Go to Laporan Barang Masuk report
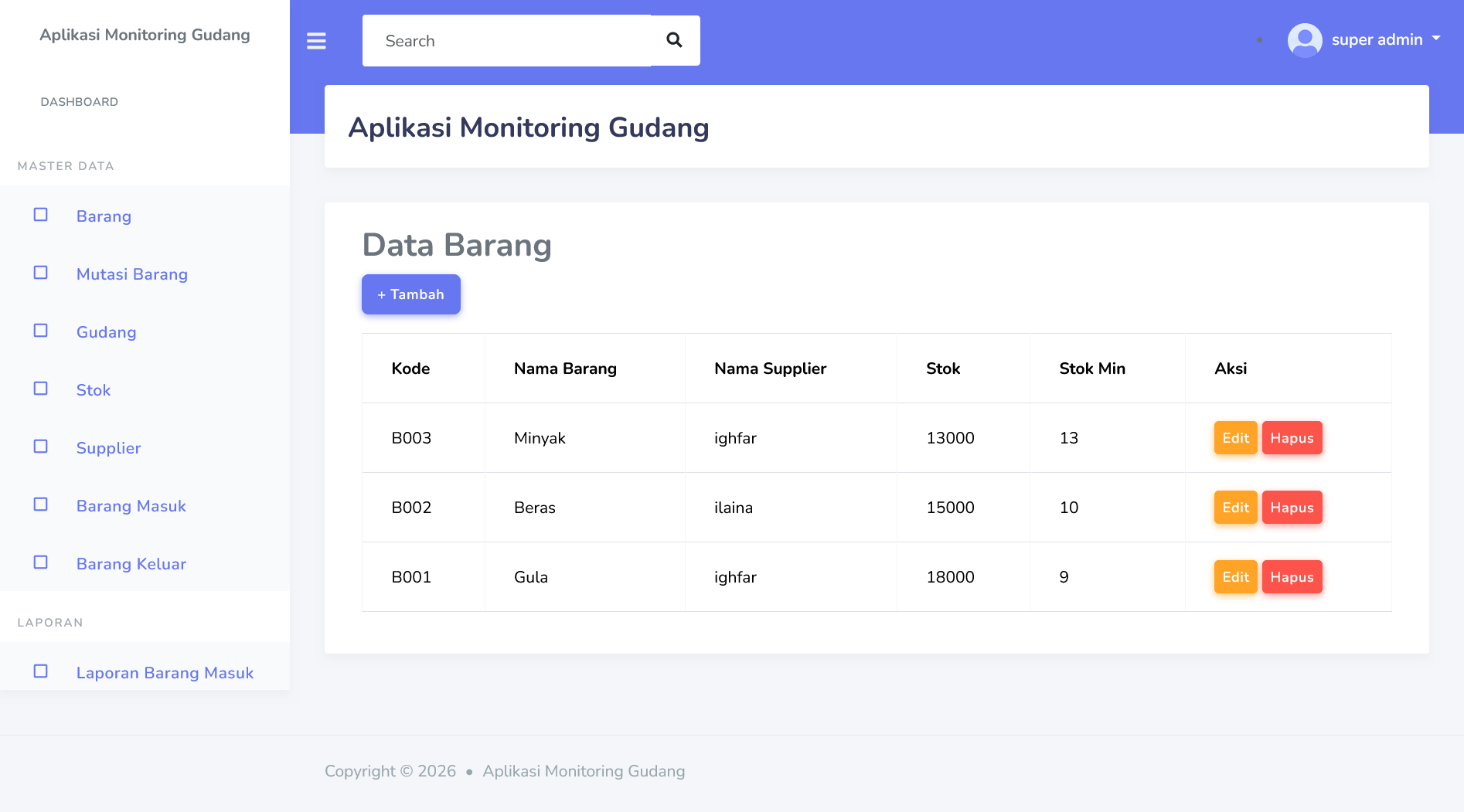1464x812 pixels. [x=165, y=673]
